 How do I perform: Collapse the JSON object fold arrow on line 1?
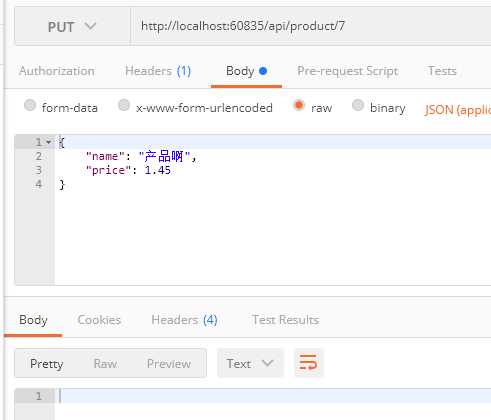[49, 142]
